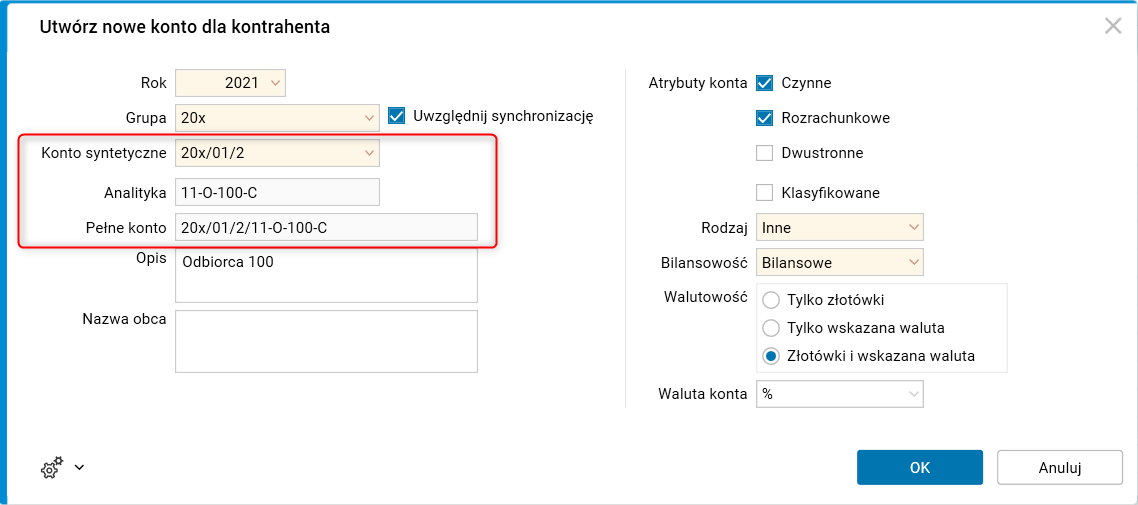The height and width of the screenshot is (505, 1138).
Task: Click into the Opis text field
Action: coord(326,275)
